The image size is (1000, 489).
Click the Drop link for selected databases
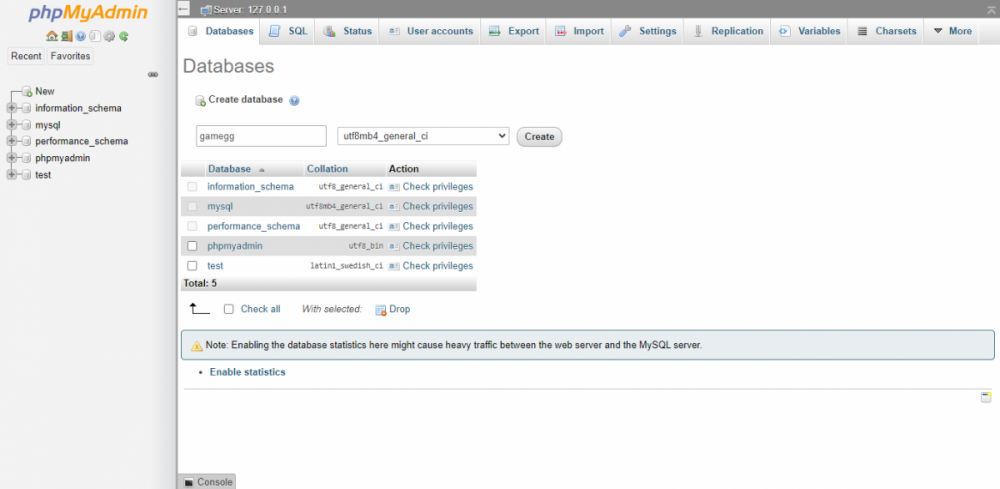[400, 309]
